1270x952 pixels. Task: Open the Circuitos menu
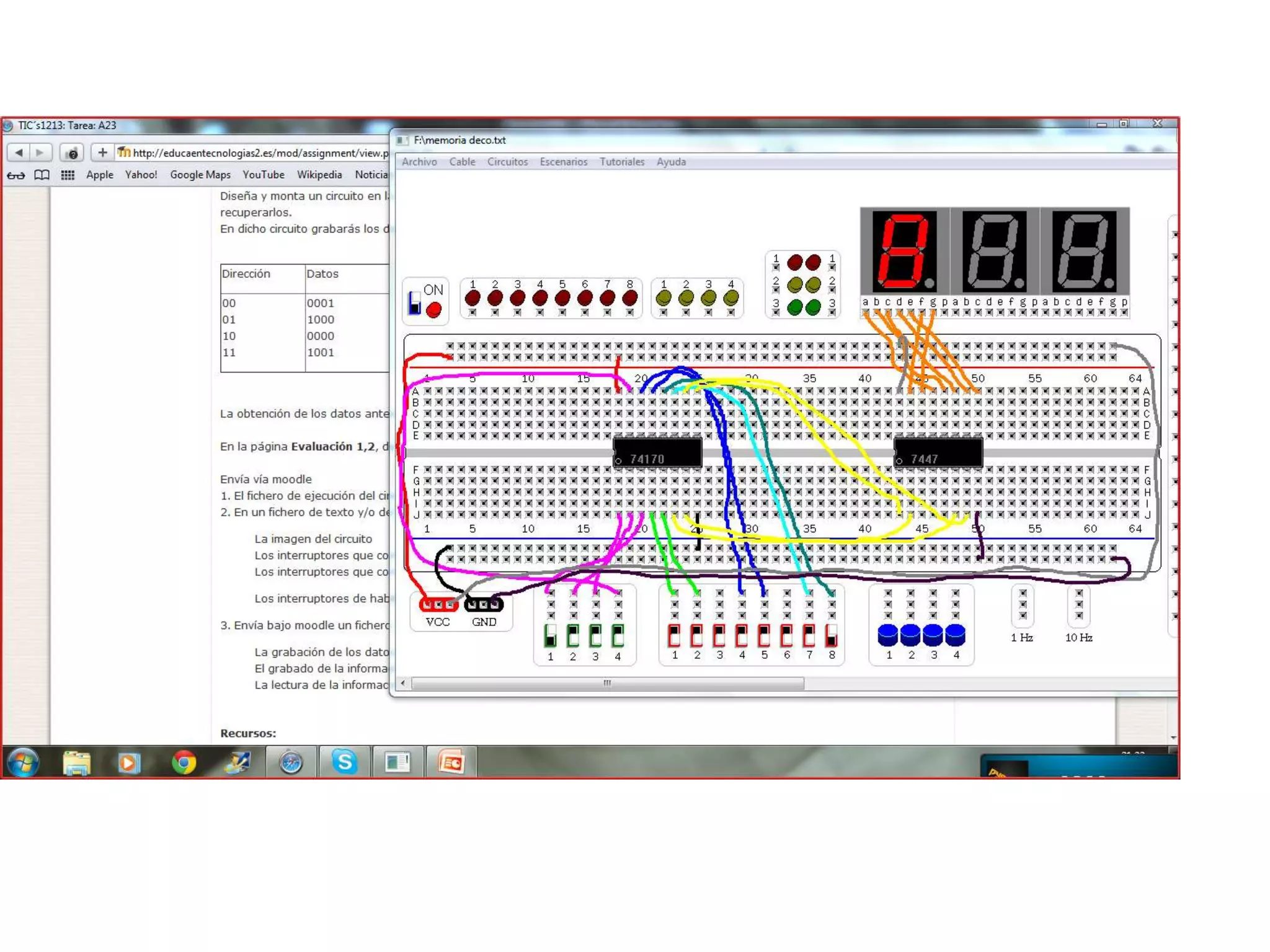[x=507, y=162]
